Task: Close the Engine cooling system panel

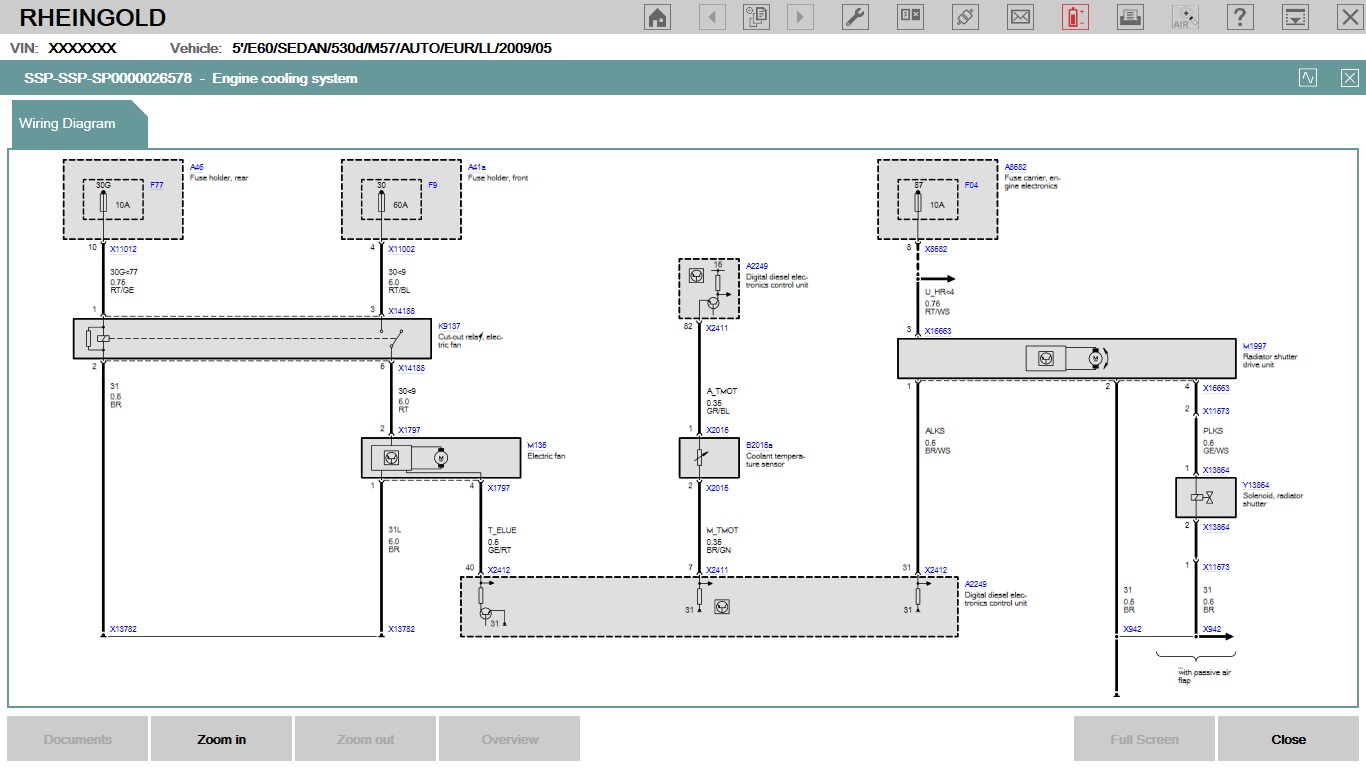Action: [1349, 78]
